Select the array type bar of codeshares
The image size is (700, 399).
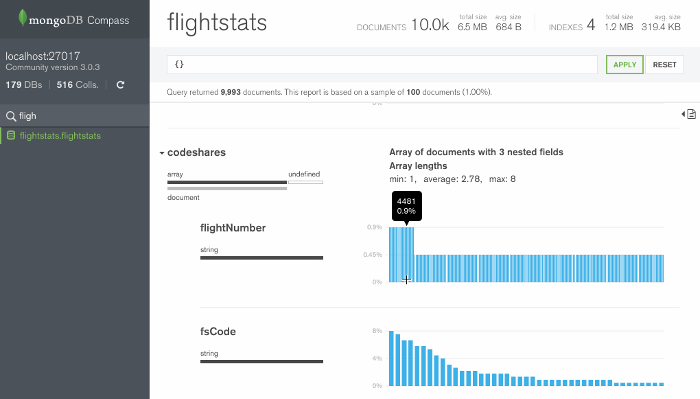click(227, 182)
